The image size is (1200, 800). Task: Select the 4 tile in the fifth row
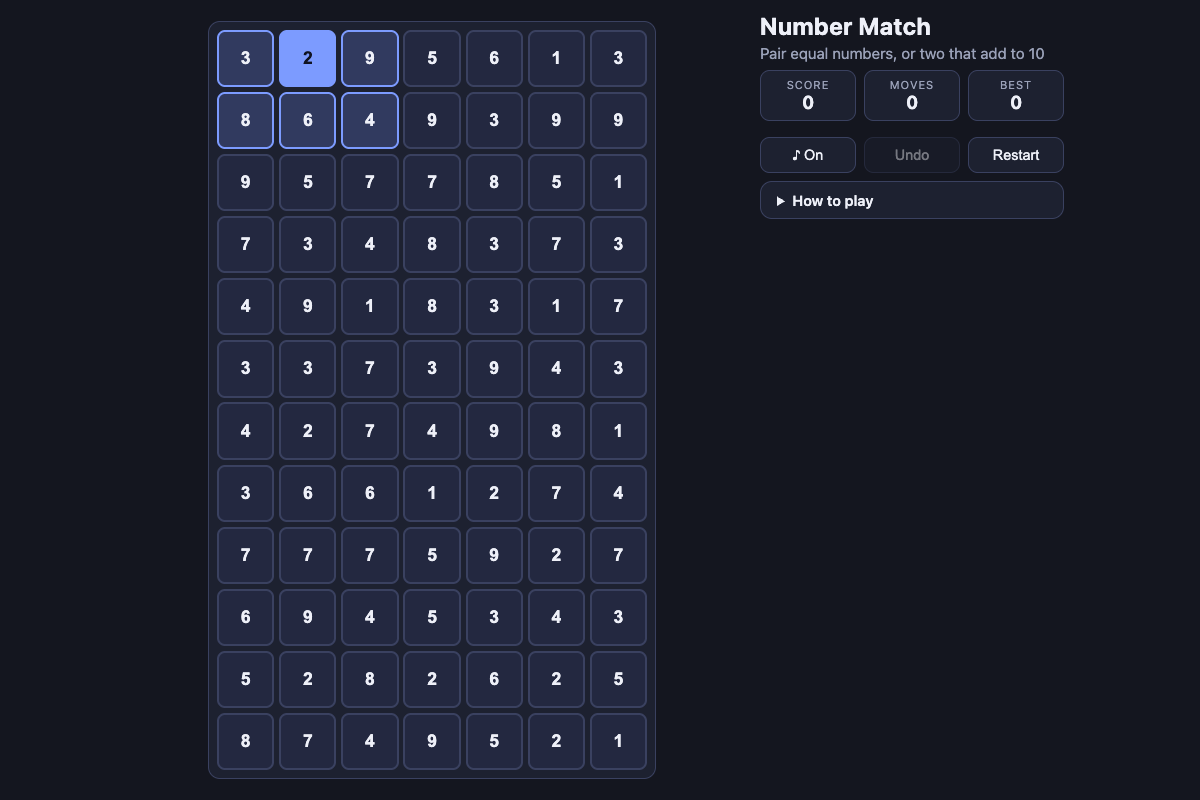coord(246,306)
